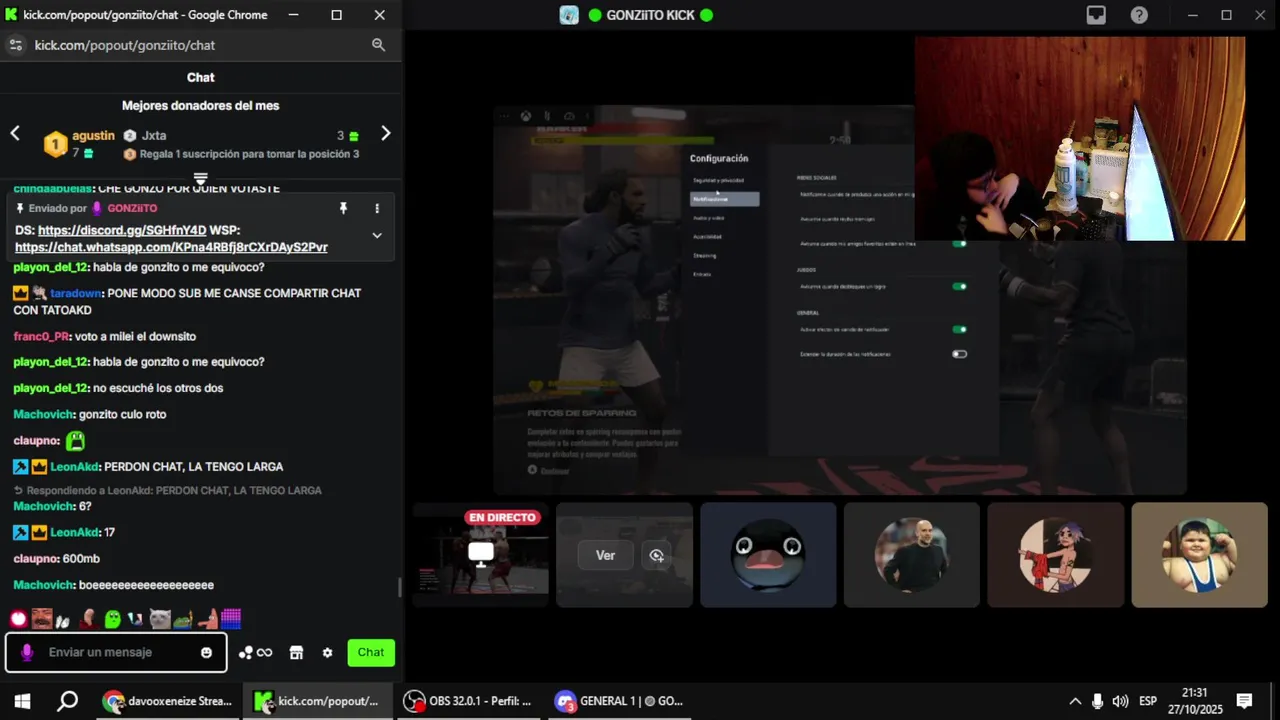Click the EN DIRECTO live stream tile

click(x=481, y=555)
